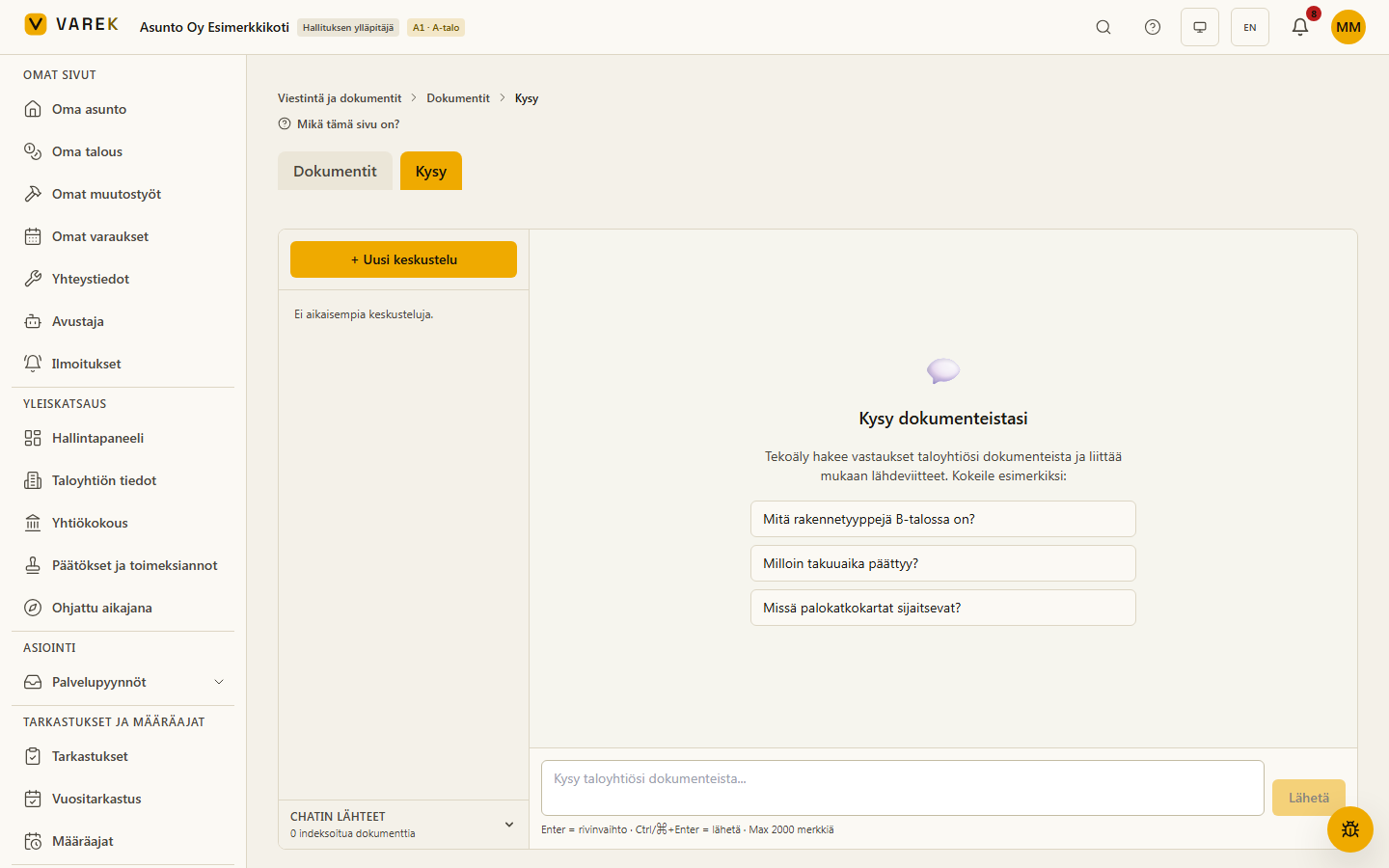The width and height of the screenshot is (1389, 868).
Task: Focus the Kysy taloyhtiösi dokumenteista input field
Action: (903, 788)
